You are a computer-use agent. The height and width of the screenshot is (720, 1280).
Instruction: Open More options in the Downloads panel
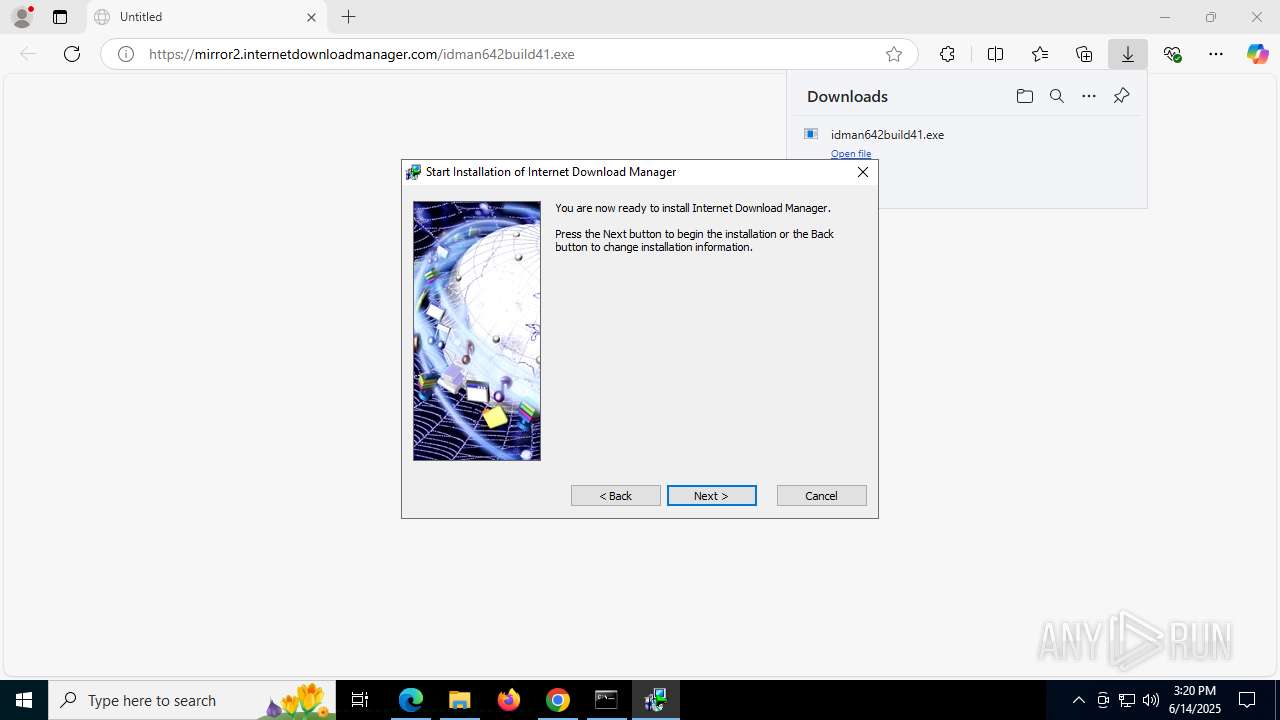(x=1089, y=96)
